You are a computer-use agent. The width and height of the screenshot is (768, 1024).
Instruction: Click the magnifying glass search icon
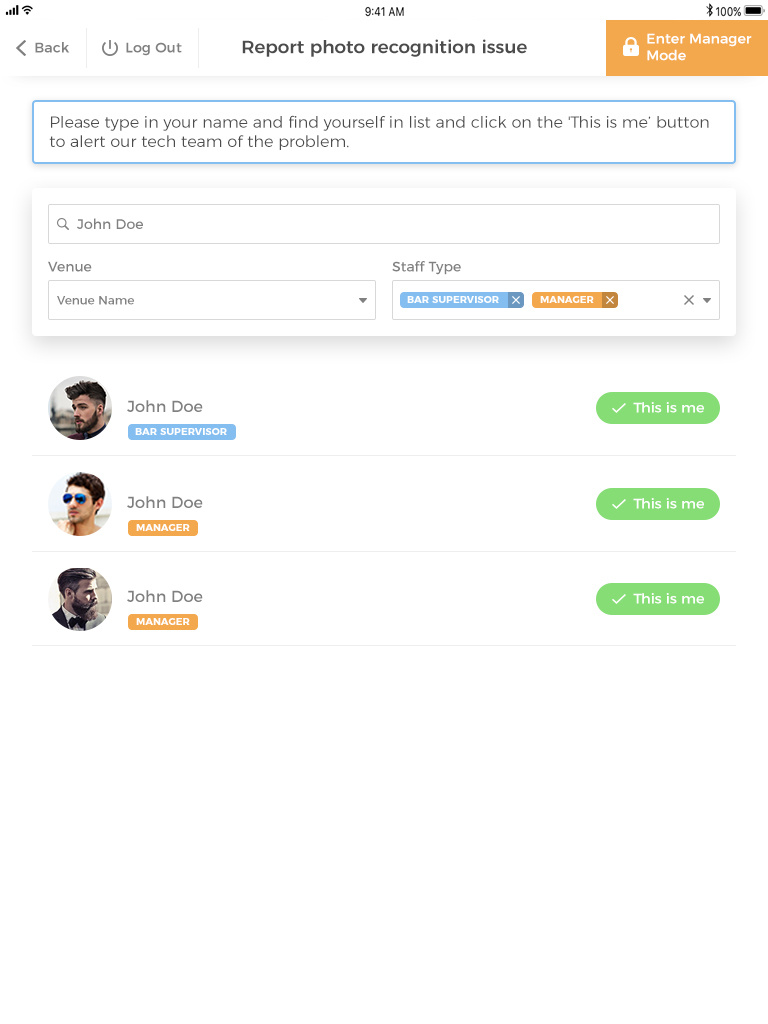pyautogui.click(x=63, y=224)
